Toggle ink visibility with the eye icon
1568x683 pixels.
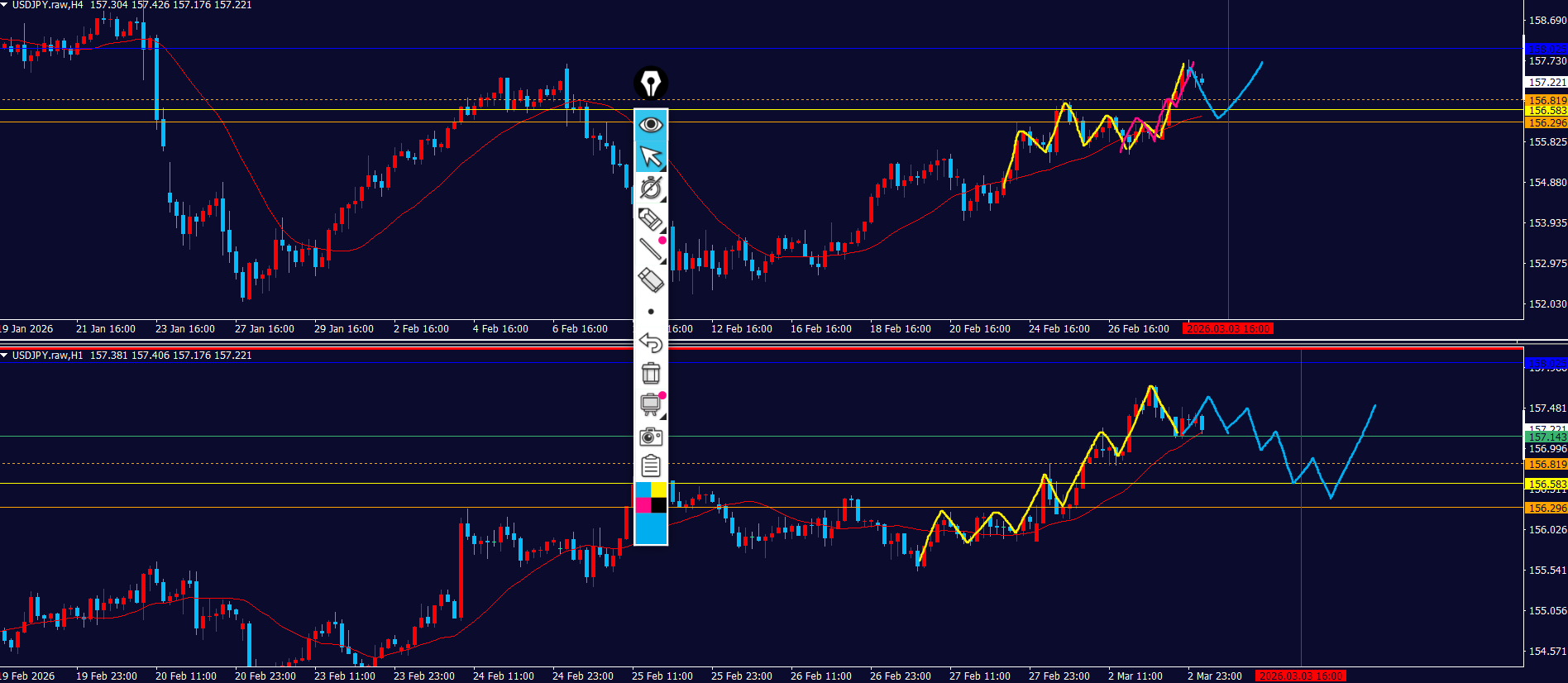pos(651,125)
